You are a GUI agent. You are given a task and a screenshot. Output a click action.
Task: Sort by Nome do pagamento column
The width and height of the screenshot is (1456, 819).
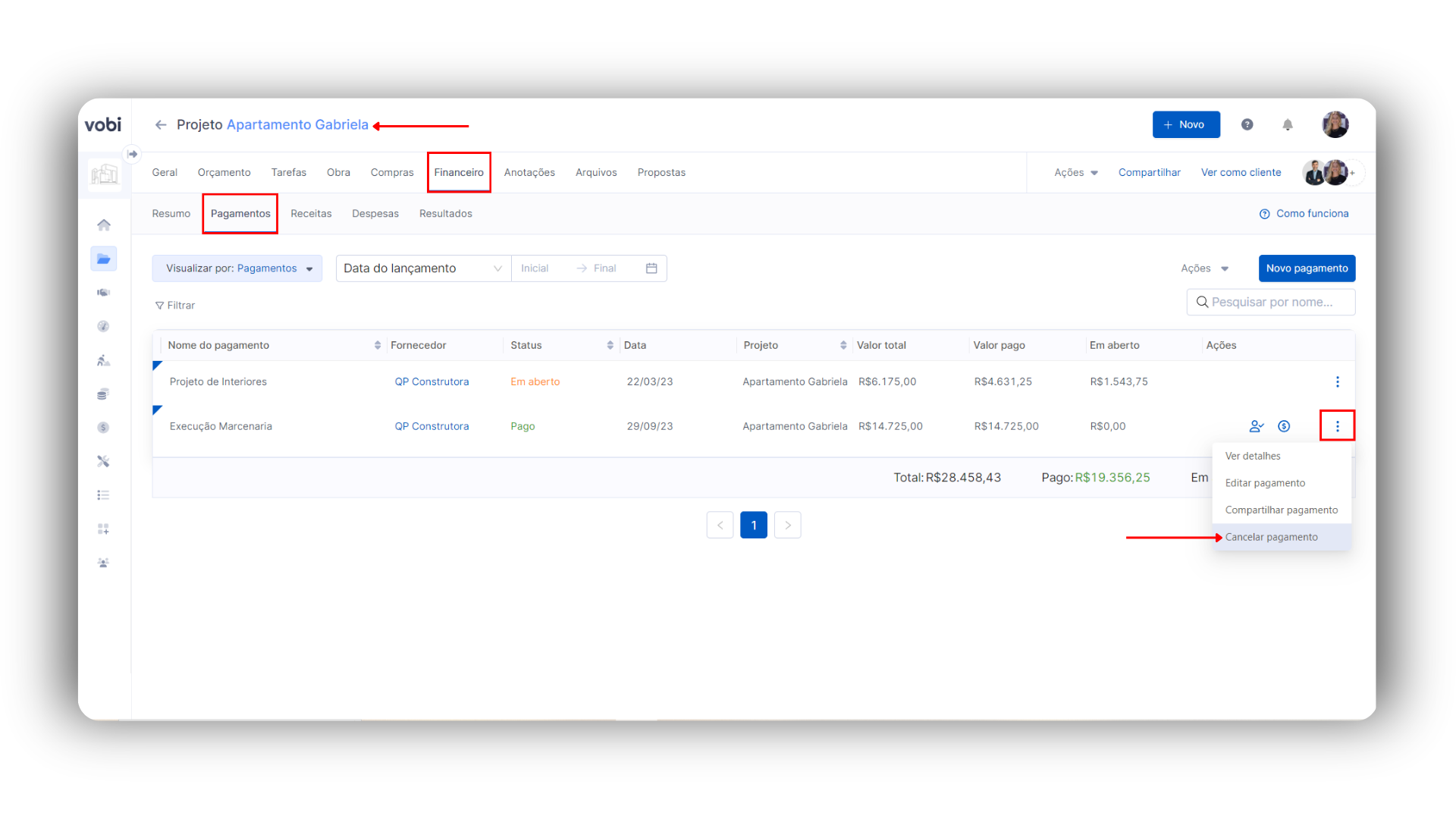(377, 345)
